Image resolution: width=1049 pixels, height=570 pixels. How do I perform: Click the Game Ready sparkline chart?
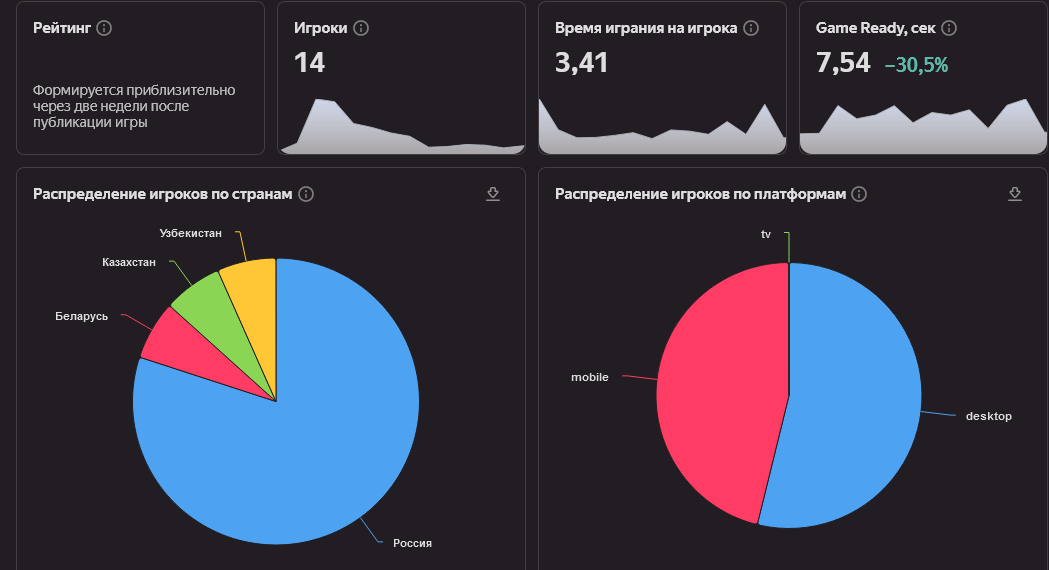(922, 130)
